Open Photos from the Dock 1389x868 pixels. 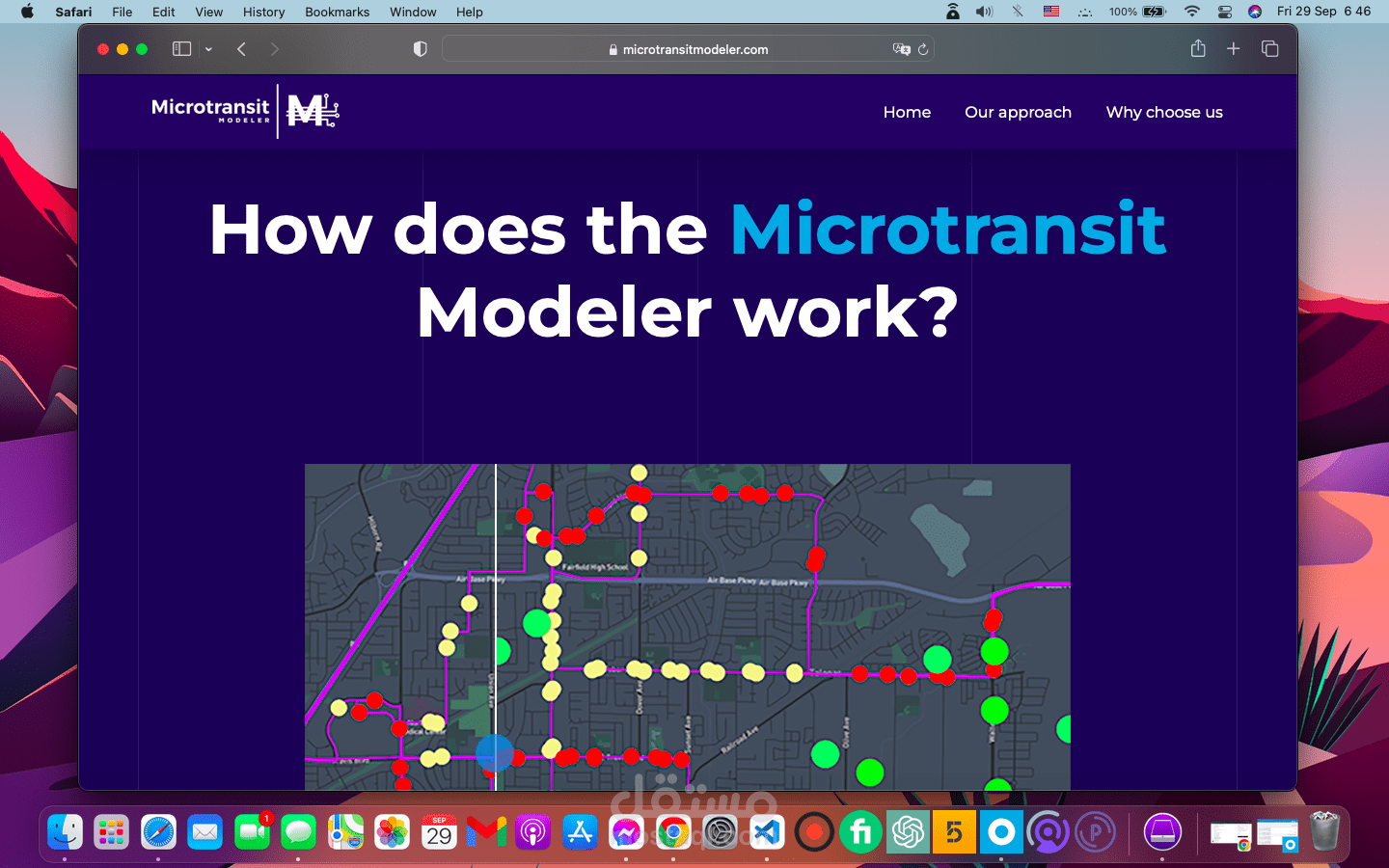pos(393,831)
